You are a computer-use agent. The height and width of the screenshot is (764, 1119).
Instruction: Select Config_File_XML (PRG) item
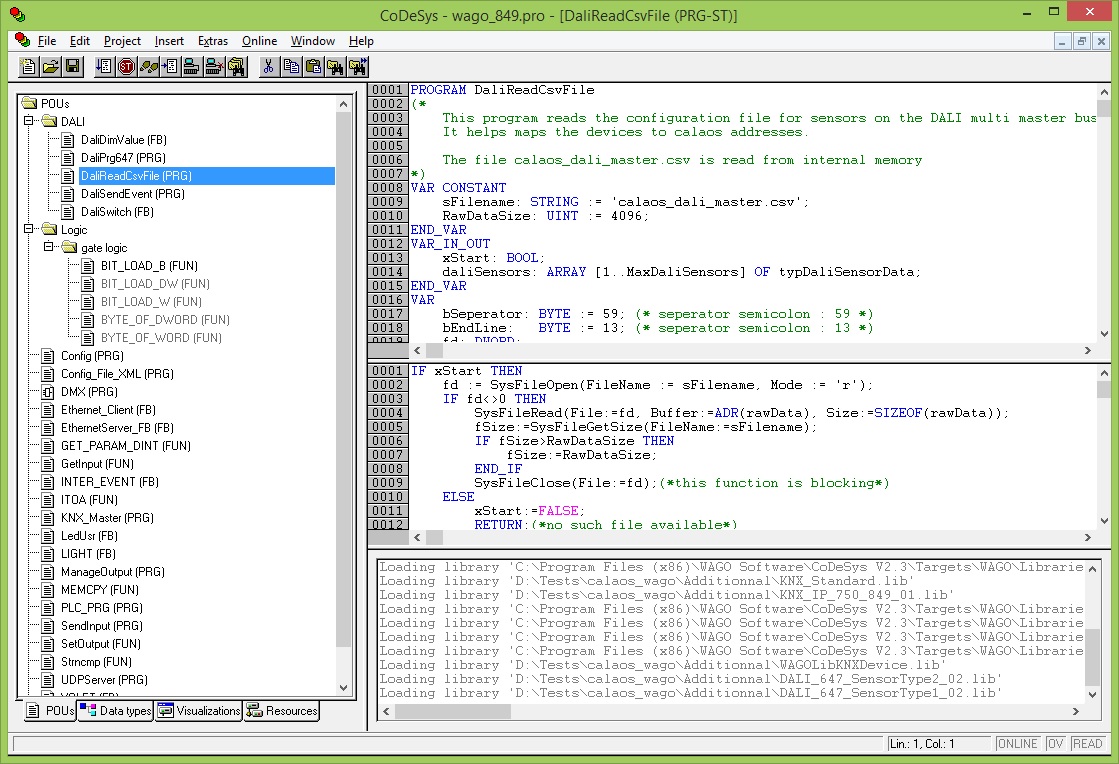pyautogui.click(x=117, y=374)
